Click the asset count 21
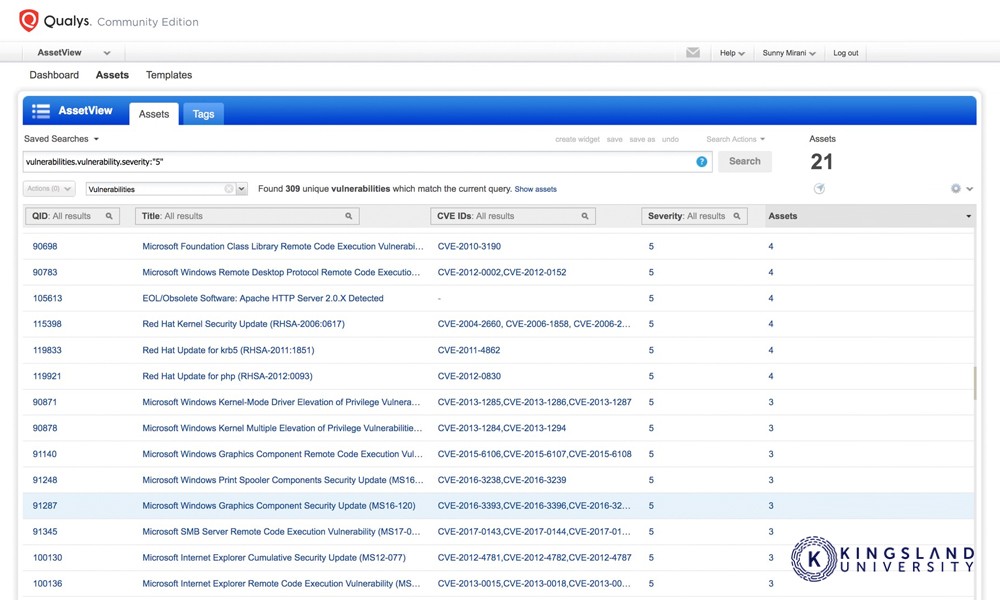This screenshot has height=600, width=1000. pos(821,162)
